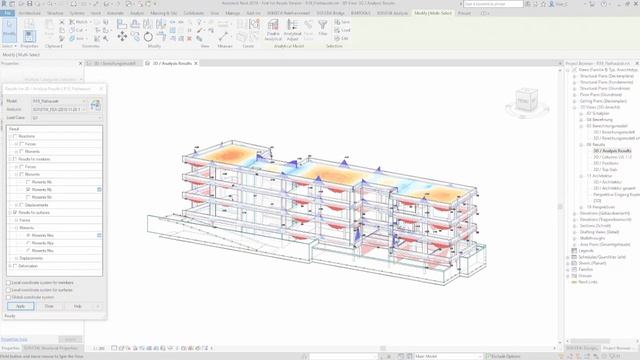Click settings icon beside Moments My row
This screenshot has height=360, width=640.
click(x=99, y=190)
